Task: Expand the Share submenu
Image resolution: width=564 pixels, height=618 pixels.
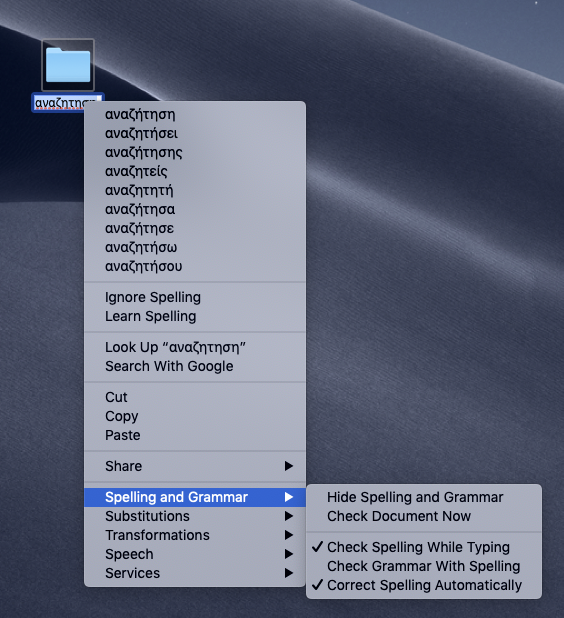Action: (x=195, y=466)
